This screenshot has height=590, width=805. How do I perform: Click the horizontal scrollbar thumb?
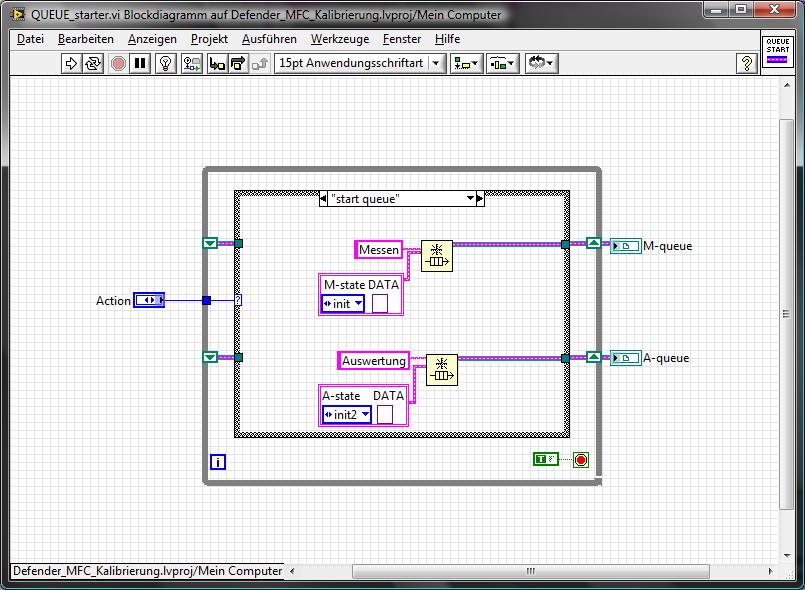tap(530, 571)
